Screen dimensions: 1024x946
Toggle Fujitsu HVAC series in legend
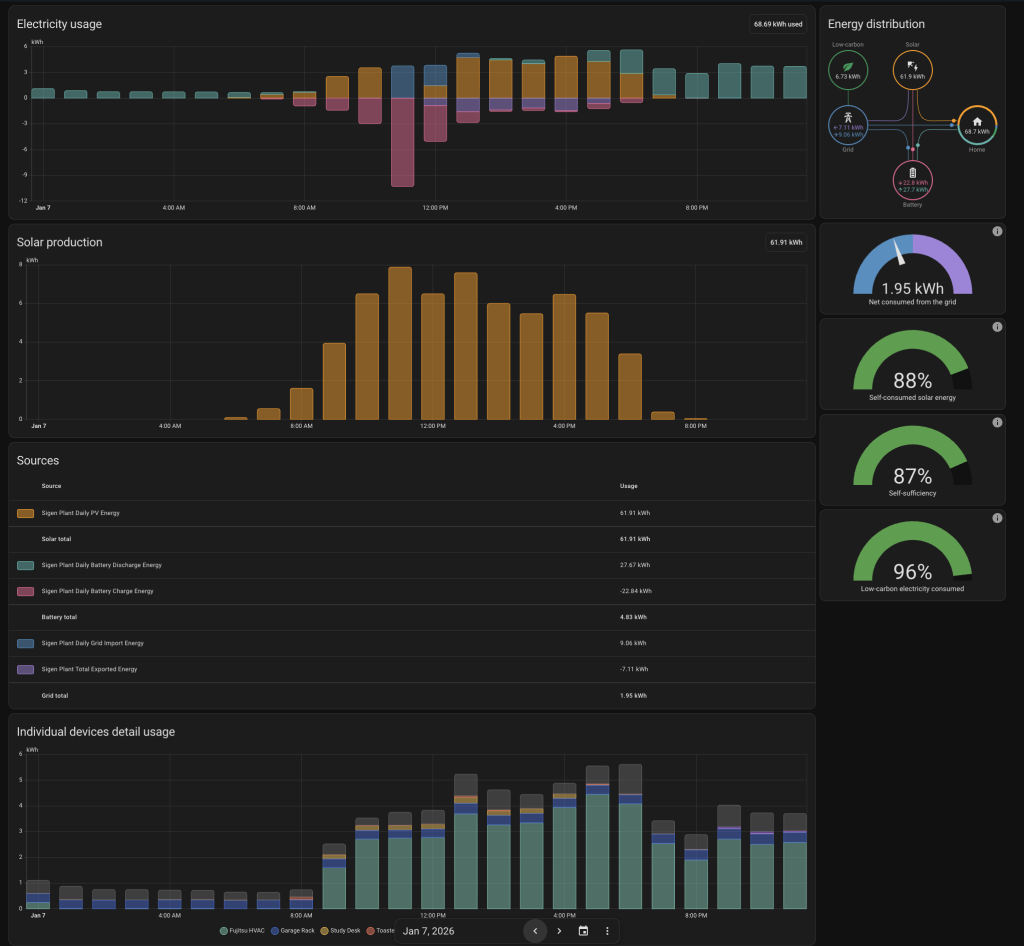tap(243, 931)
